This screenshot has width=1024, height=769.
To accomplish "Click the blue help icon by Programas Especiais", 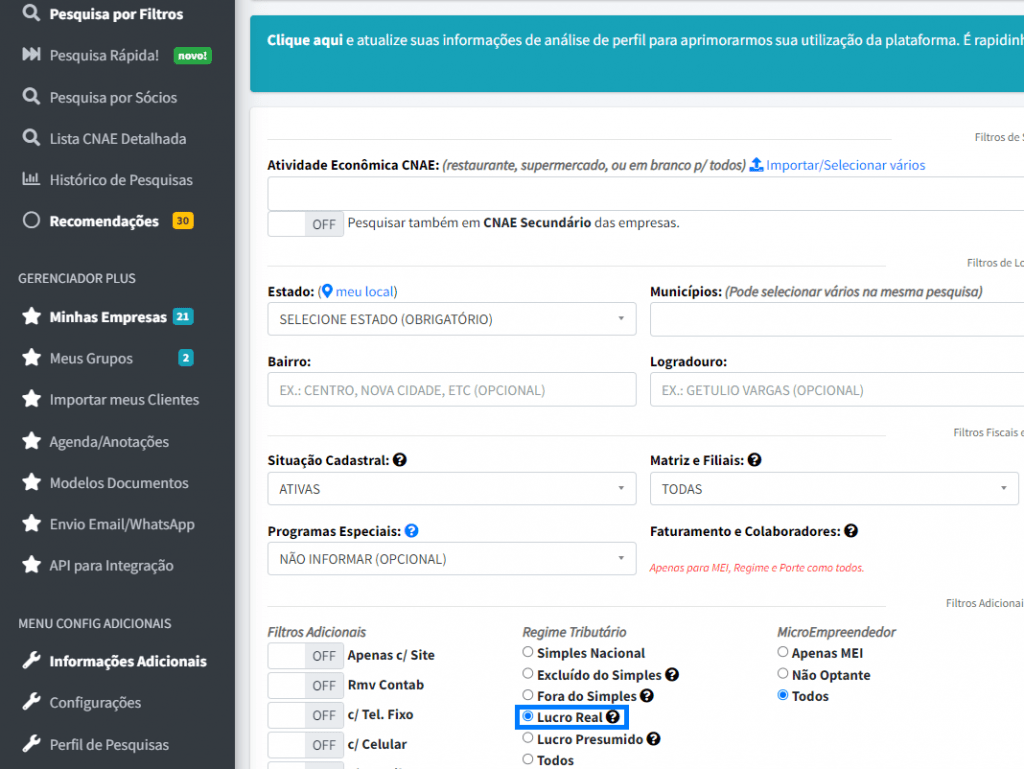I will point(411,531).
